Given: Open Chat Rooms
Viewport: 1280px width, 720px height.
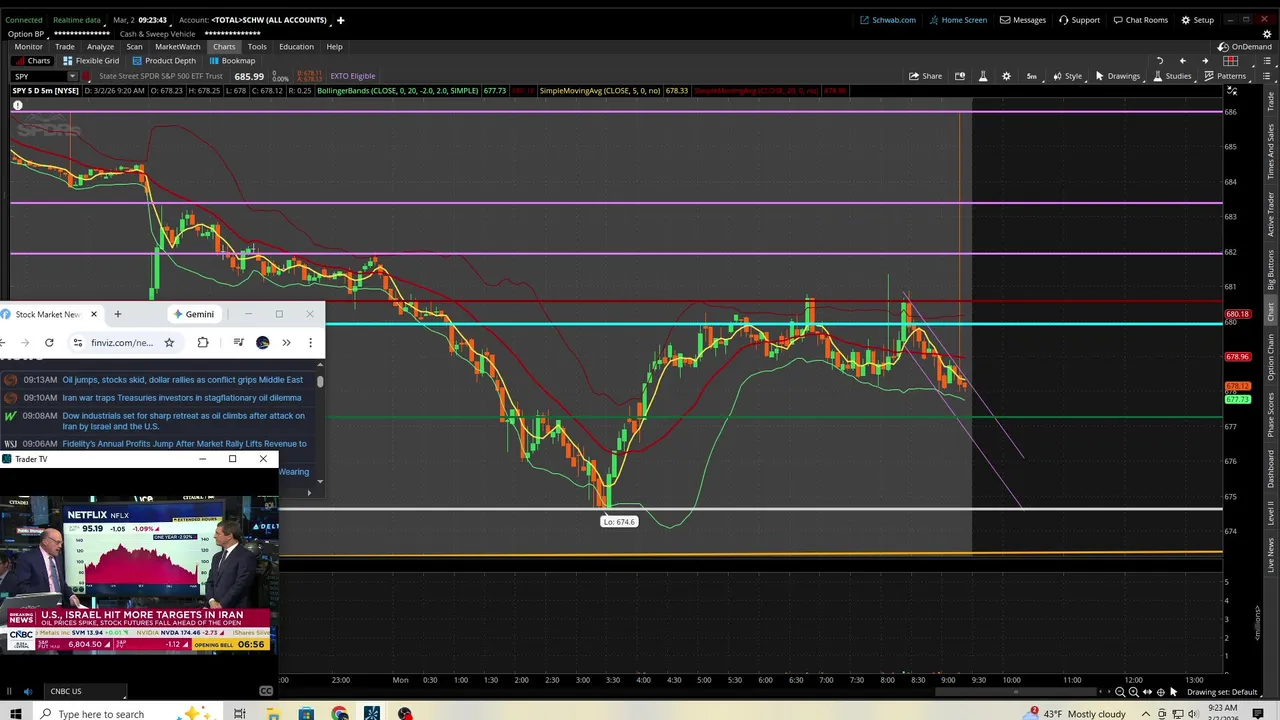Looking at the screenshot, I should click(x=1139, y=20).
